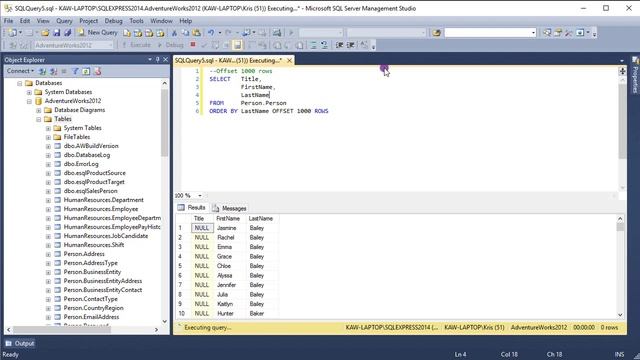640x360 pixels.
Task: Click the Properties Window toolbar icon
Action: click(558, 33)
